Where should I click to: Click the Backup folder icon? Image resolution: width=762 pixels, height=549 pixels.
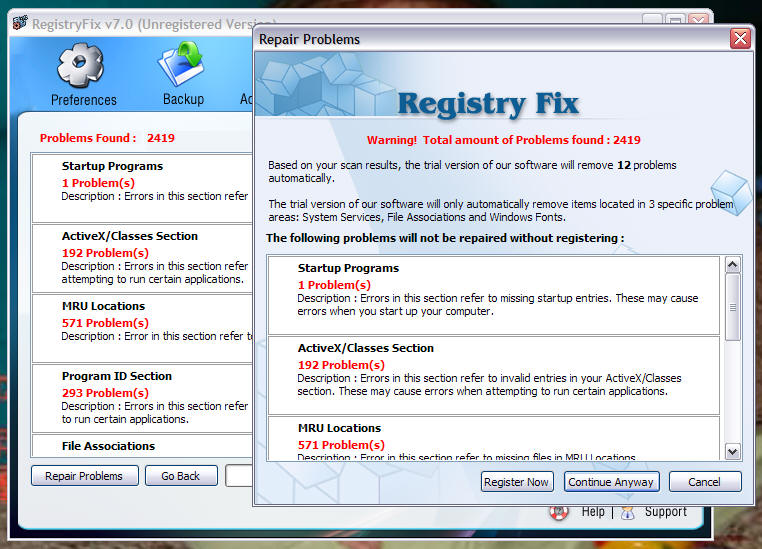pos(180,64)
